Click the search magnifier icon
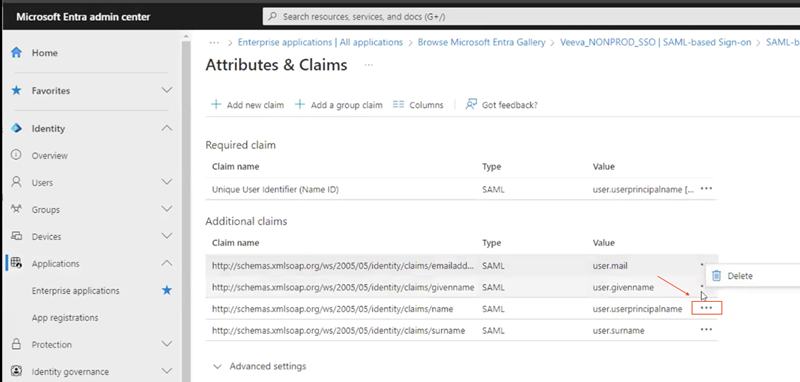 click(x=273, y=16)
